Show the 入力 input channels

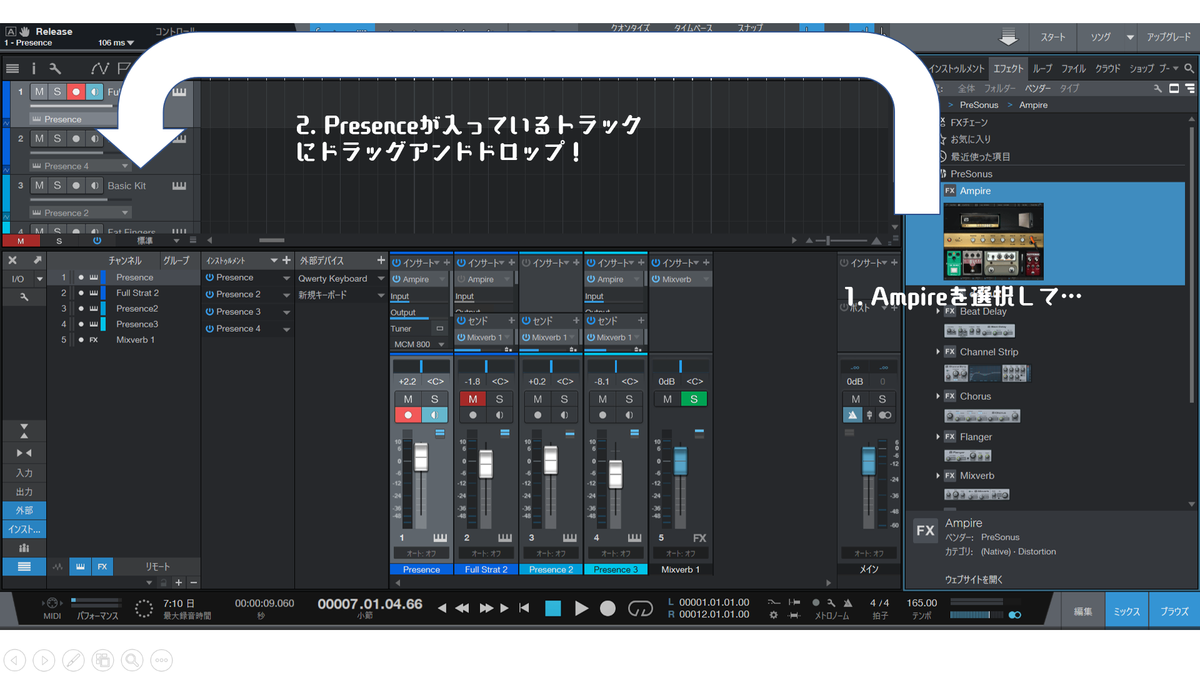pyautogui.click(x=24, y=473)
